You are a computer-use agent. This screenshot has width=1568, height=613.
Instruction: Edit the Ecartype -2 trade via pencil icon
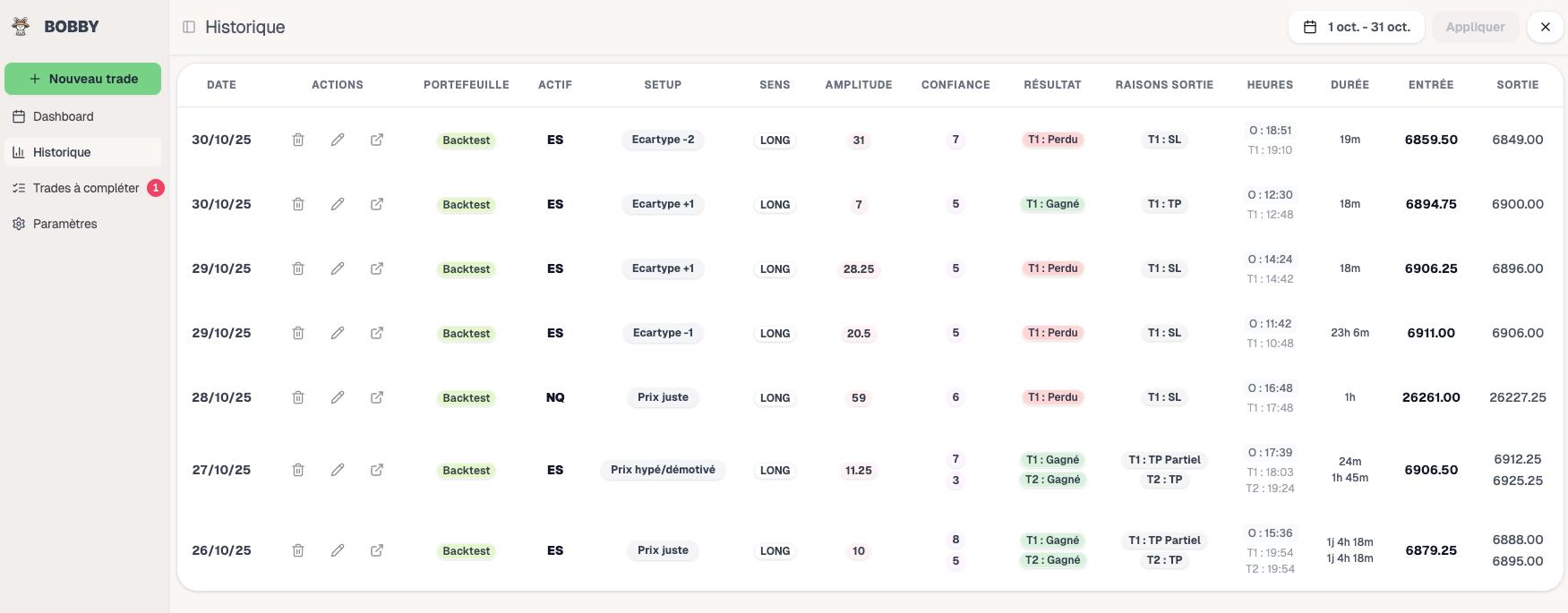click(x=338, y=139)
